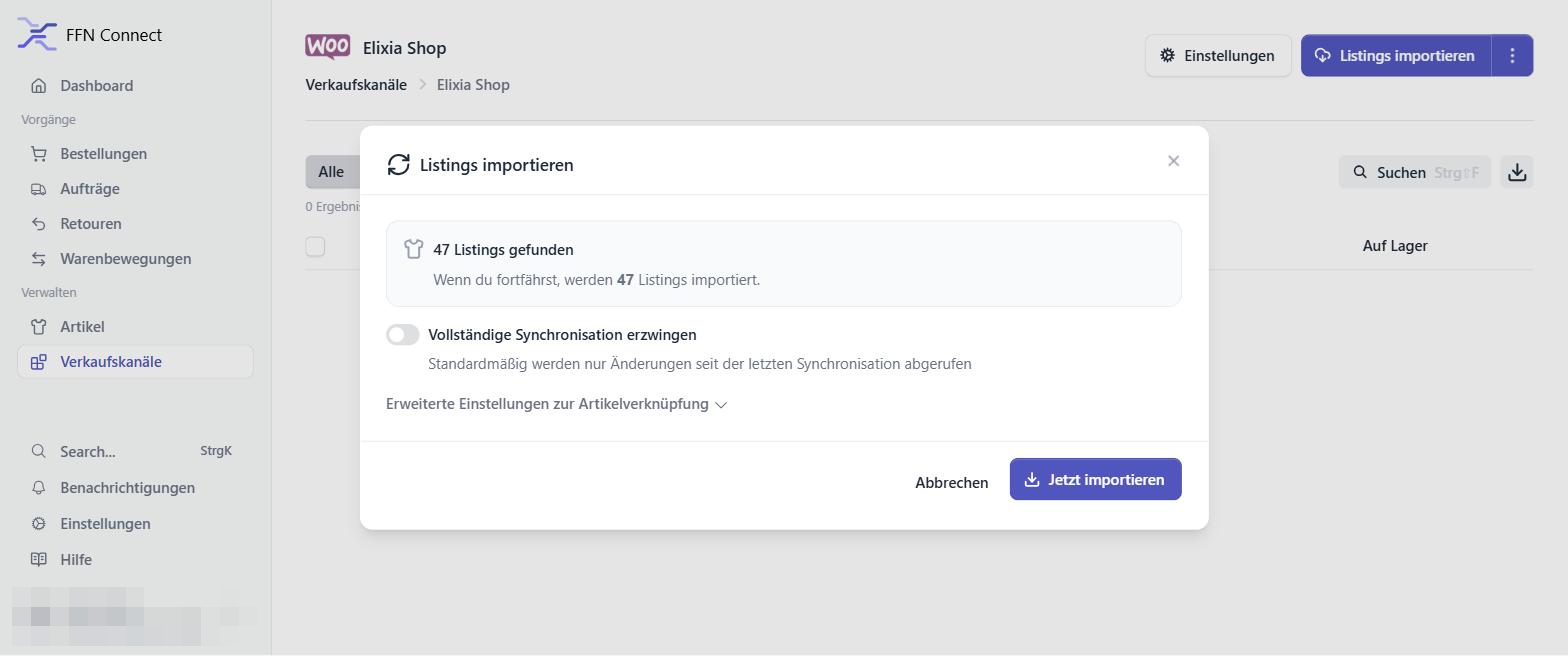Toggle Vollständige Synchronisation erzwingen switch
This screenshot has height=656, width=1568.
(403, 335)
